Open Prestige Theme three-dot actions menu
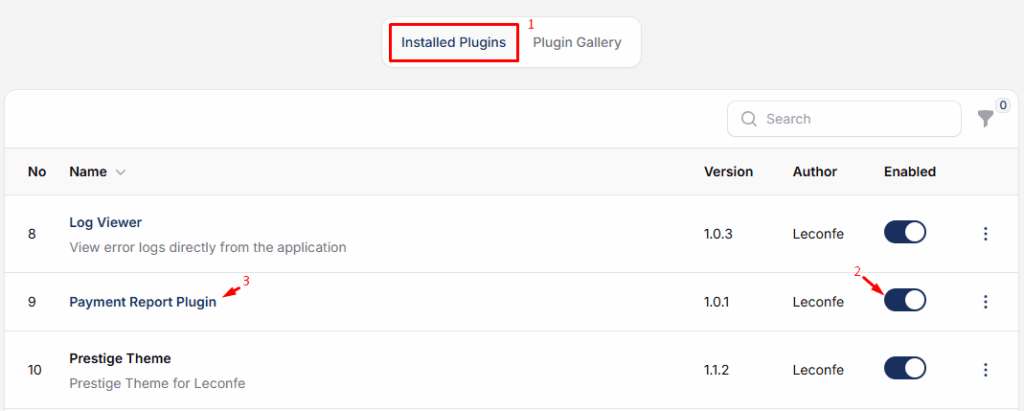This screenshot has width=1024, height=411. pos(985,369)
